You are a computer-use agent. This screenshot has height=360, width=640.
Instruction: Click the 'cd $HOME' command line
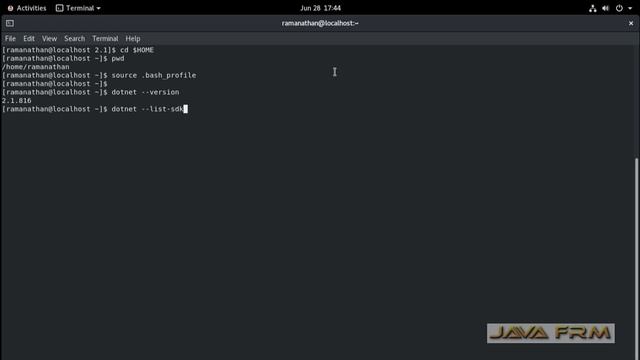[x=78, y=50]
